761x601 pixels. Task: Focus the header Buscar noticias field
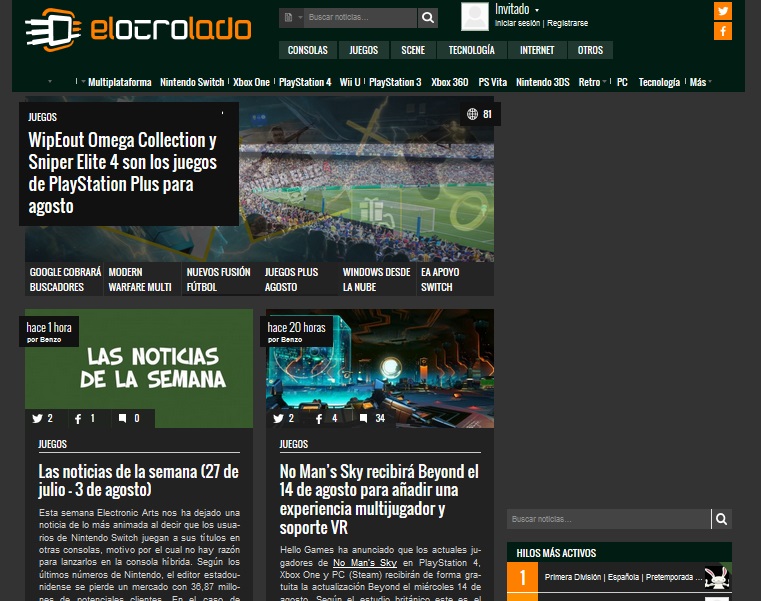coord(361,17)
